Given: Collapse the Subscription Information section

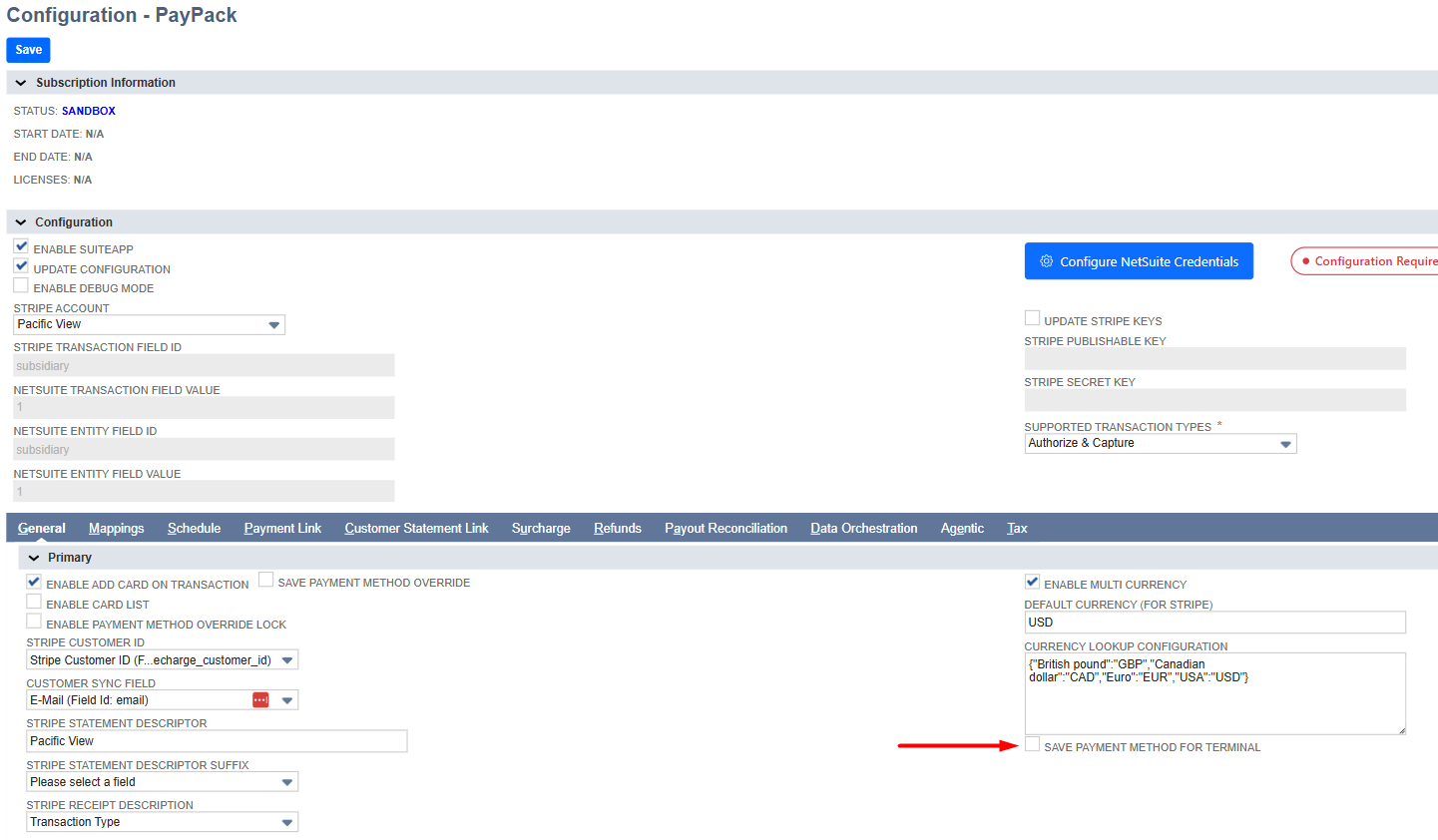Looking at the screenshot, I should 21,83.
